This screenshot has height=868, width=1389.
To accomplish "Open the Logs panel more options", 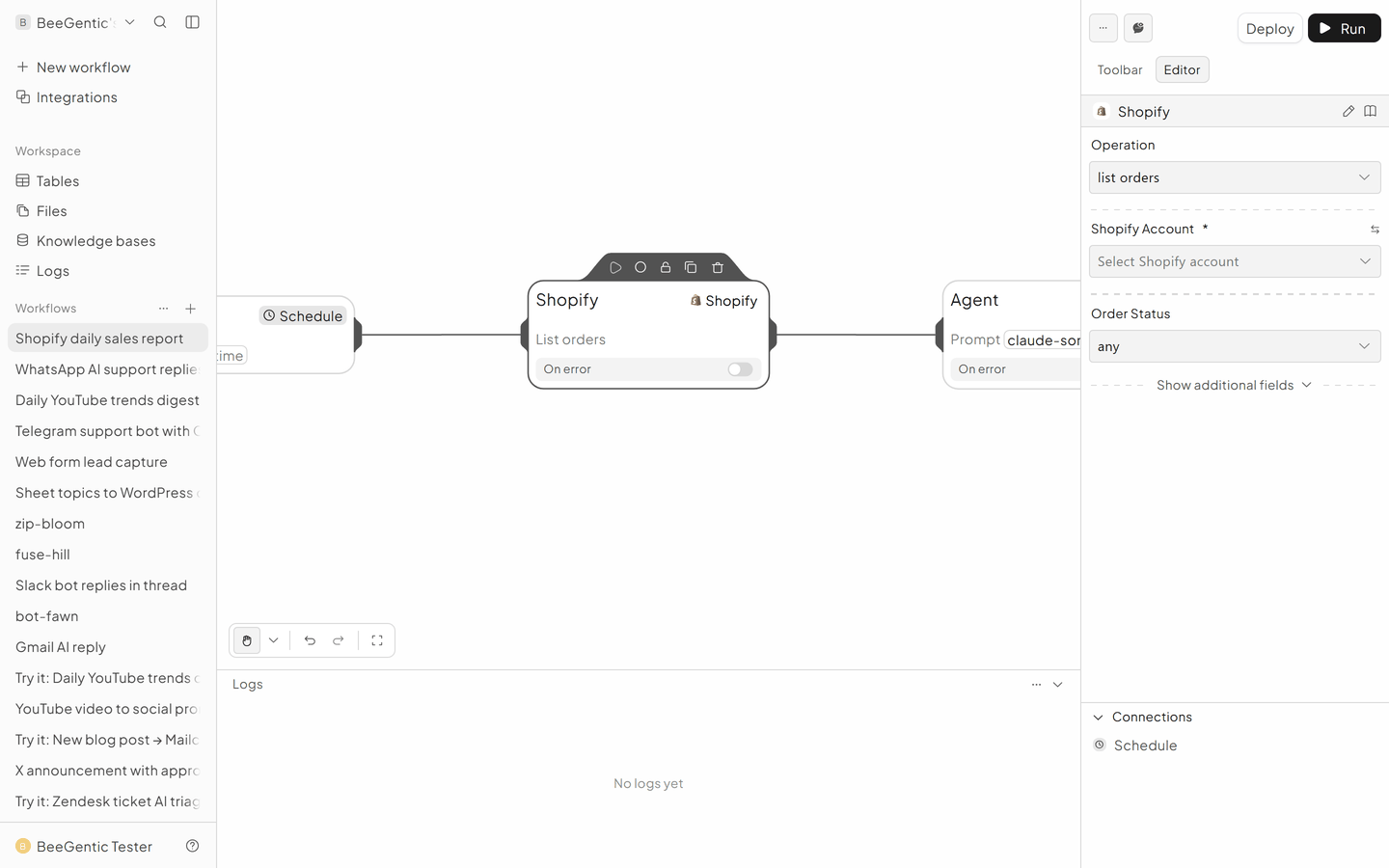I will pos(1036,685).
